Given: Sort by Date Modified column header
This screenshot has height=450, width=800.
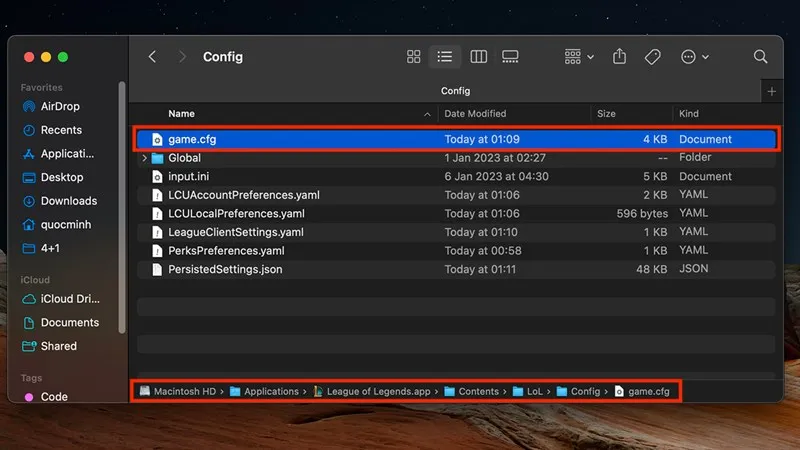Looking at the screenshot, I should (x=475, y=114).
